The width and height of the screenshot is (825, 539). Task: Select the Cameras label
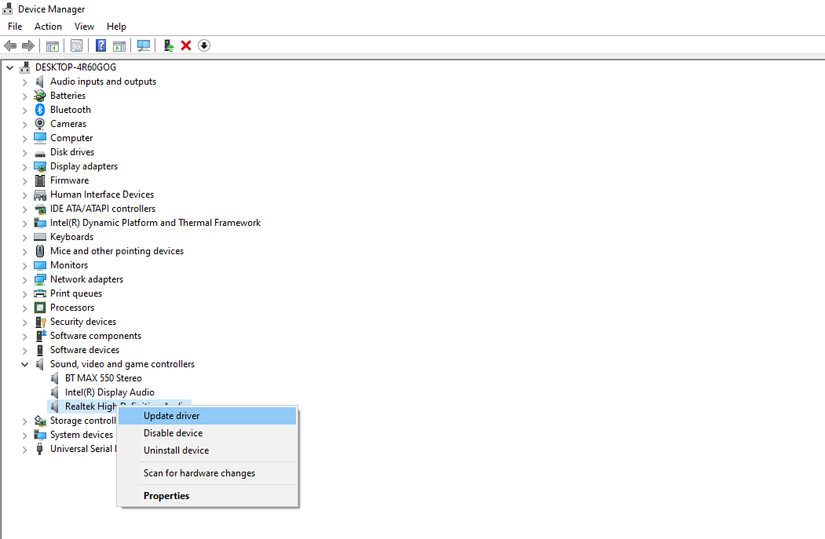pyautogui.click(x=68, y=124)
